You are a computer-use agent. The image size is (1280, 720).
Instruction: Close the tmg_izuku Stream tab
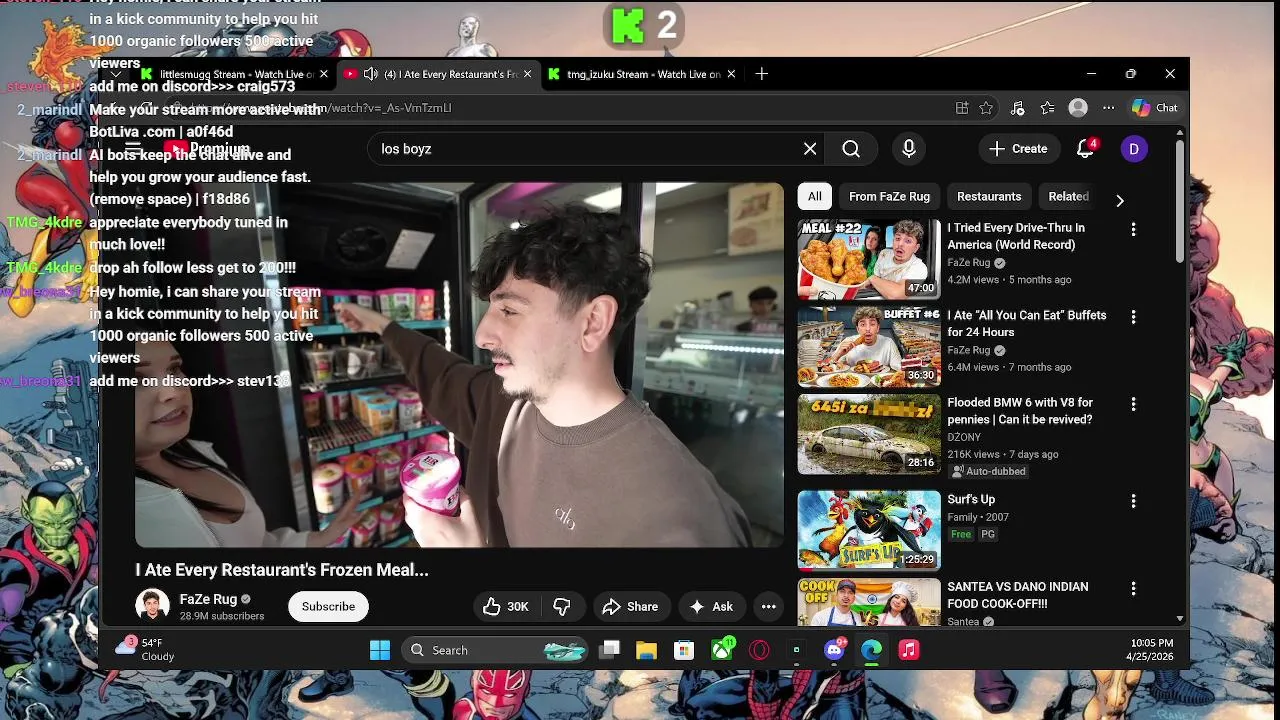tap(731, 74)
